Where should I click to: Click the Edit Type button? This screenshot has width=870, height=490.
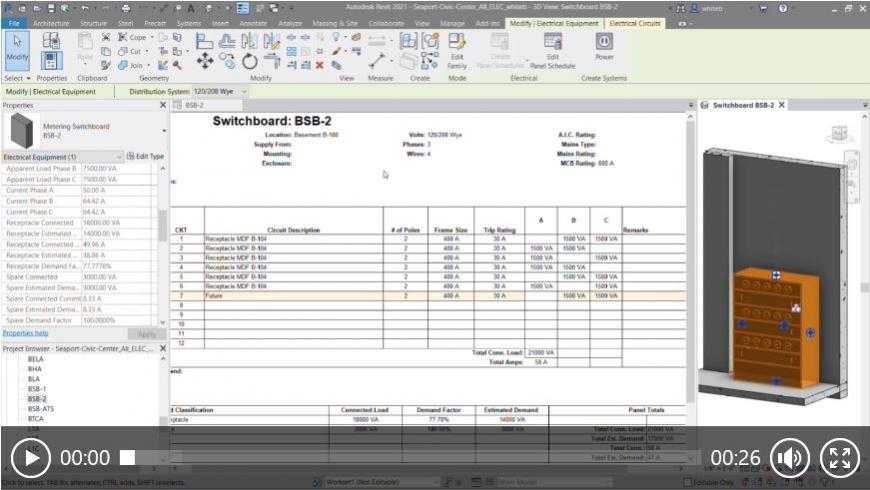[x=145, y=156]
